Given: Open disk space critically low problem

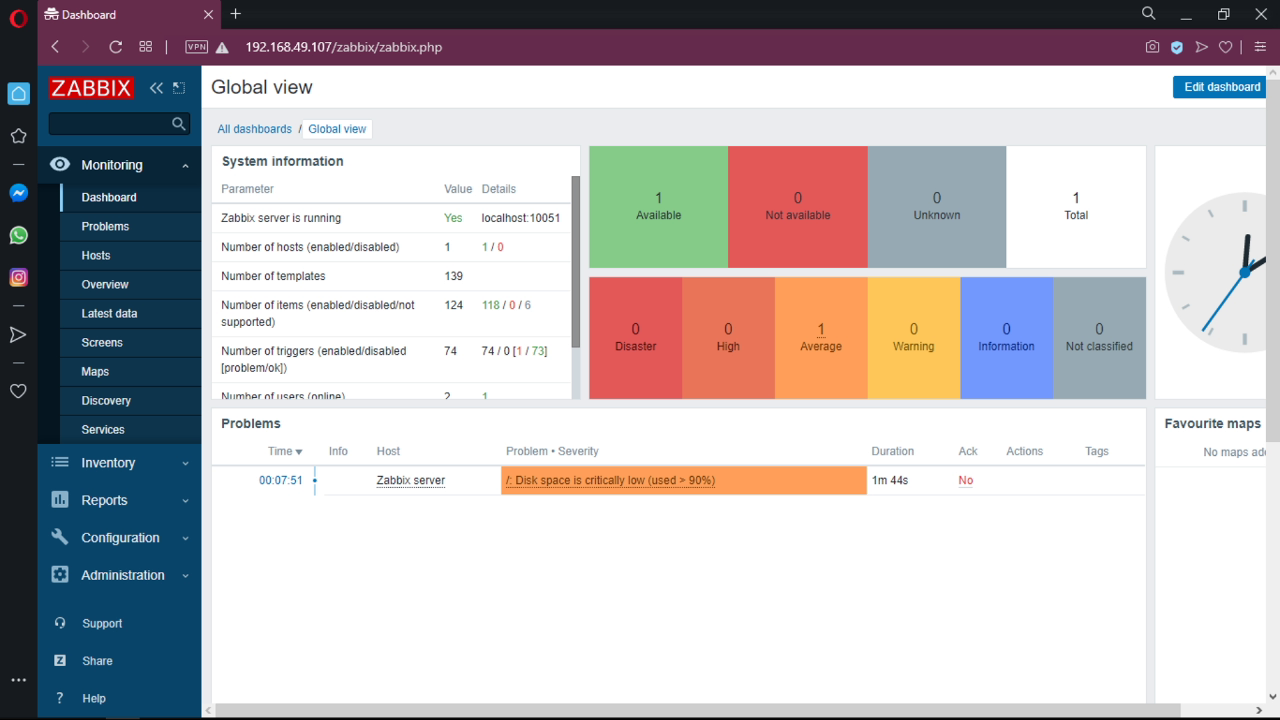Looking at the screenshot, I should tap(610, 480).
